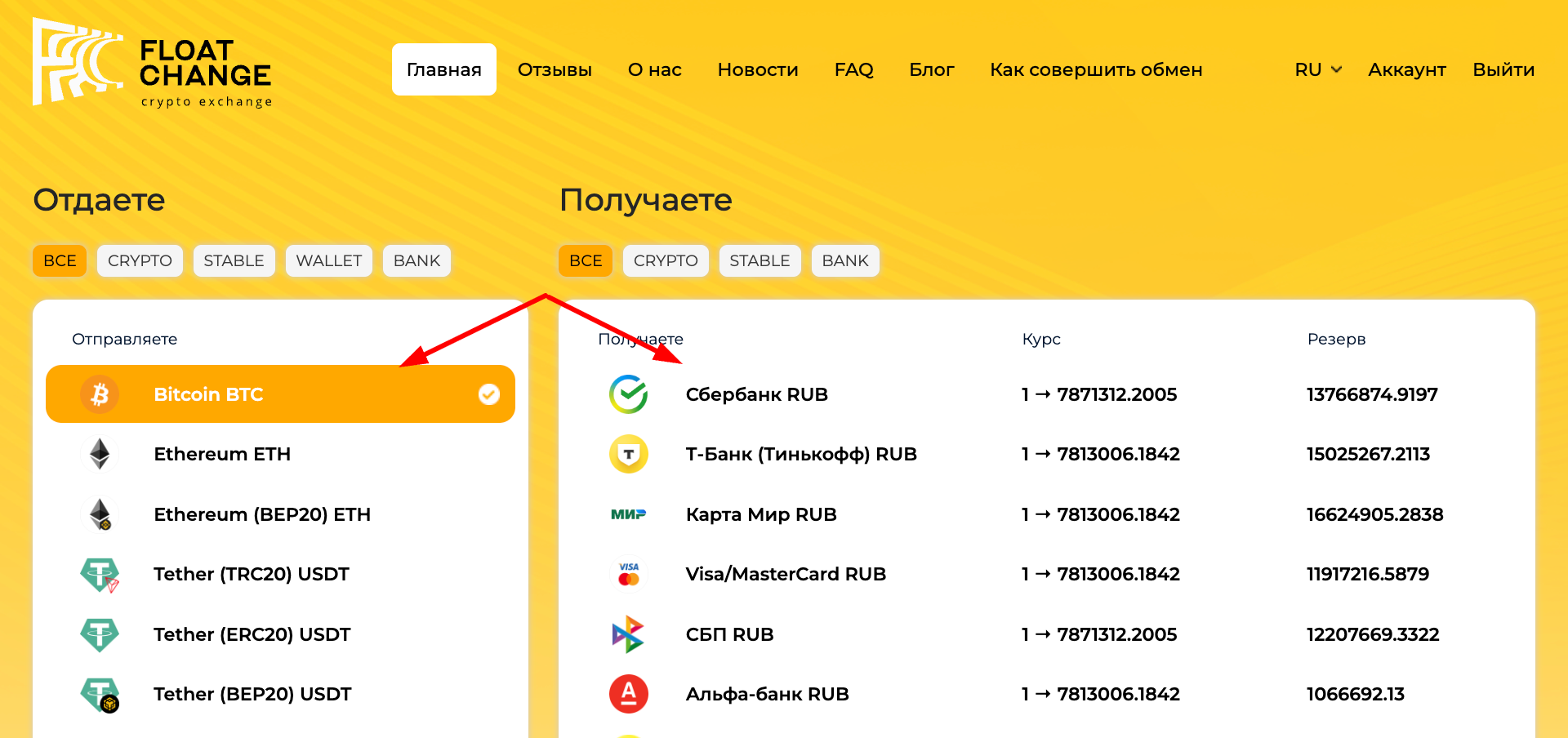Select BANK filter under Отдаете
This screenshot has width=1568, height=738.
tap(416, 260)
